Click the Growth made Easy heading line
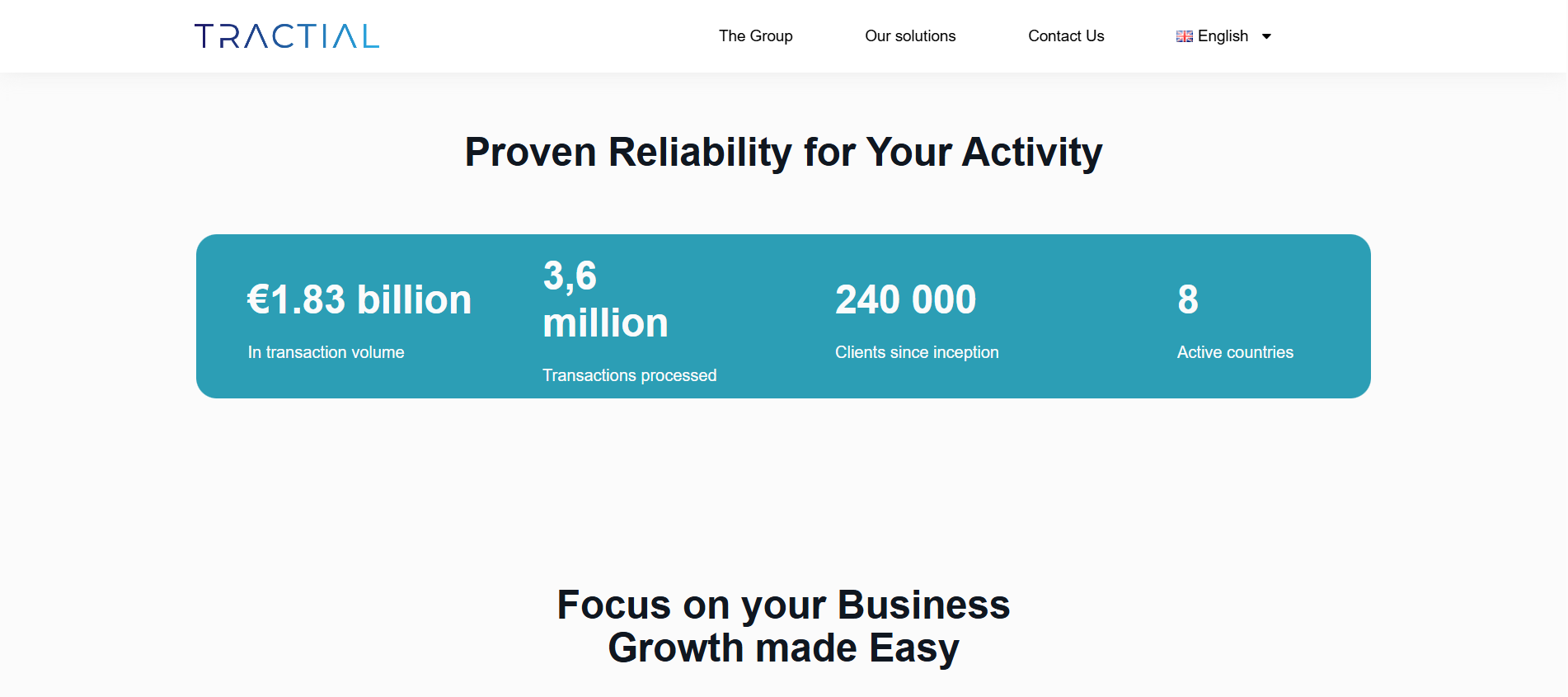 click(x=783, y=648)
